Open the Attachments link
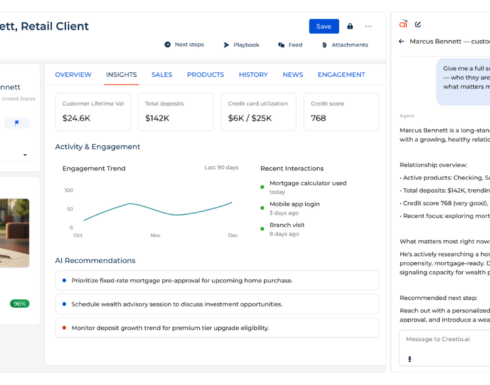Screen dimensions: 490x385 (350, 45)
